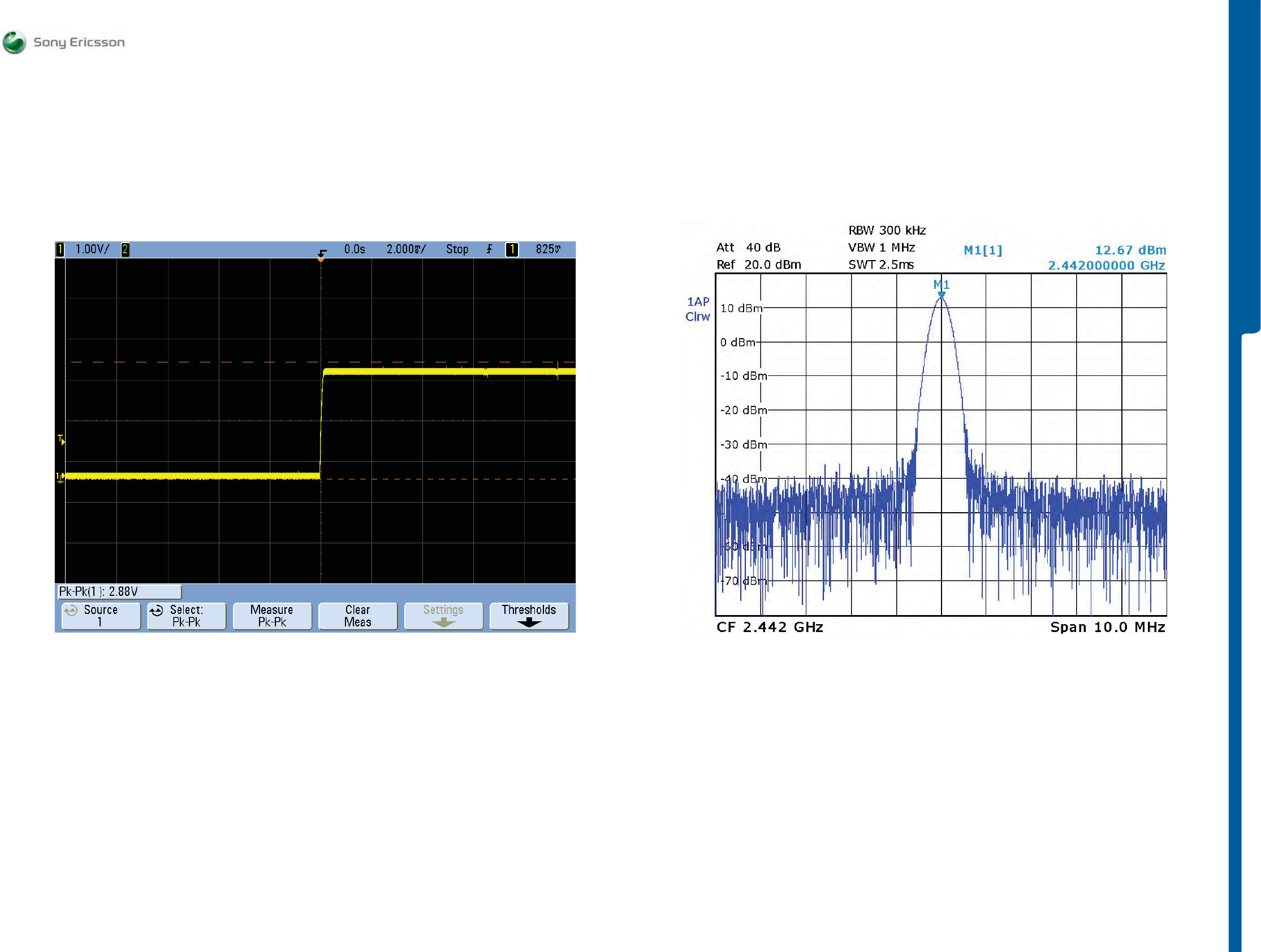This screenshot has height=952, width=1261.
Task: Click the orange trigger position marker
Action: click(321, 259)
